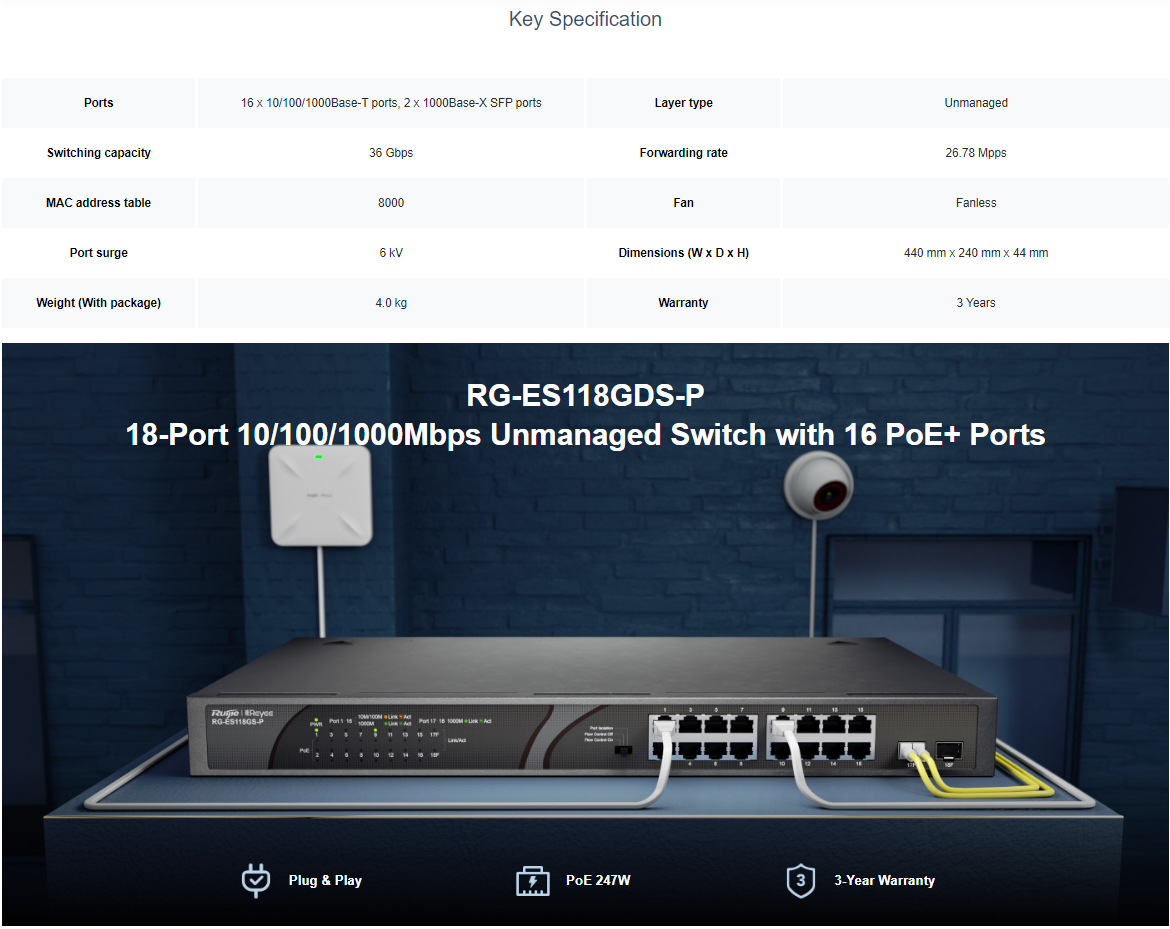Click the 3-Year Warranty feature text
Screen dimensions: 1170x929
click(884, 880)
